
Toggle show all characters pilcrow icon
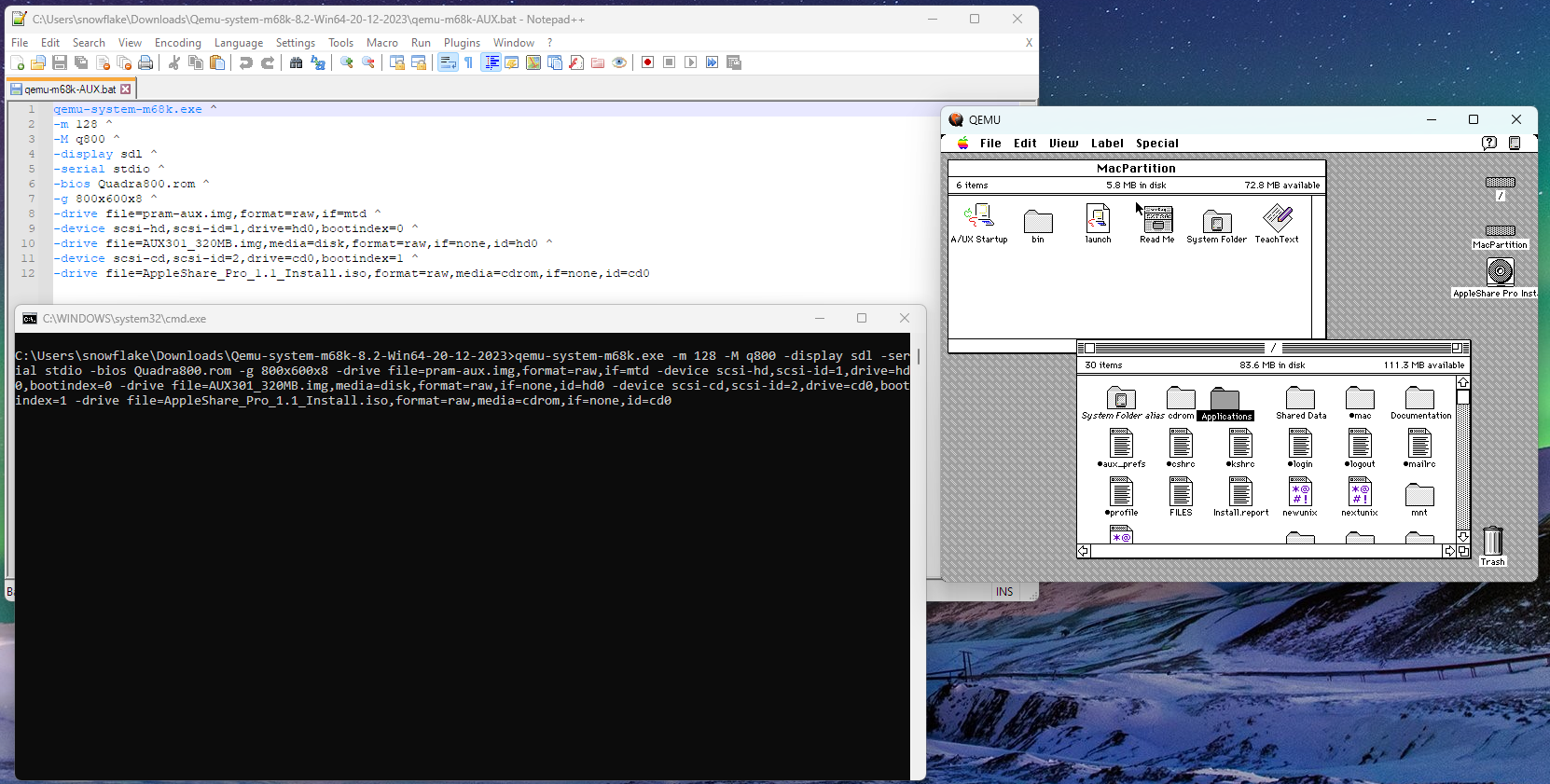469,62
